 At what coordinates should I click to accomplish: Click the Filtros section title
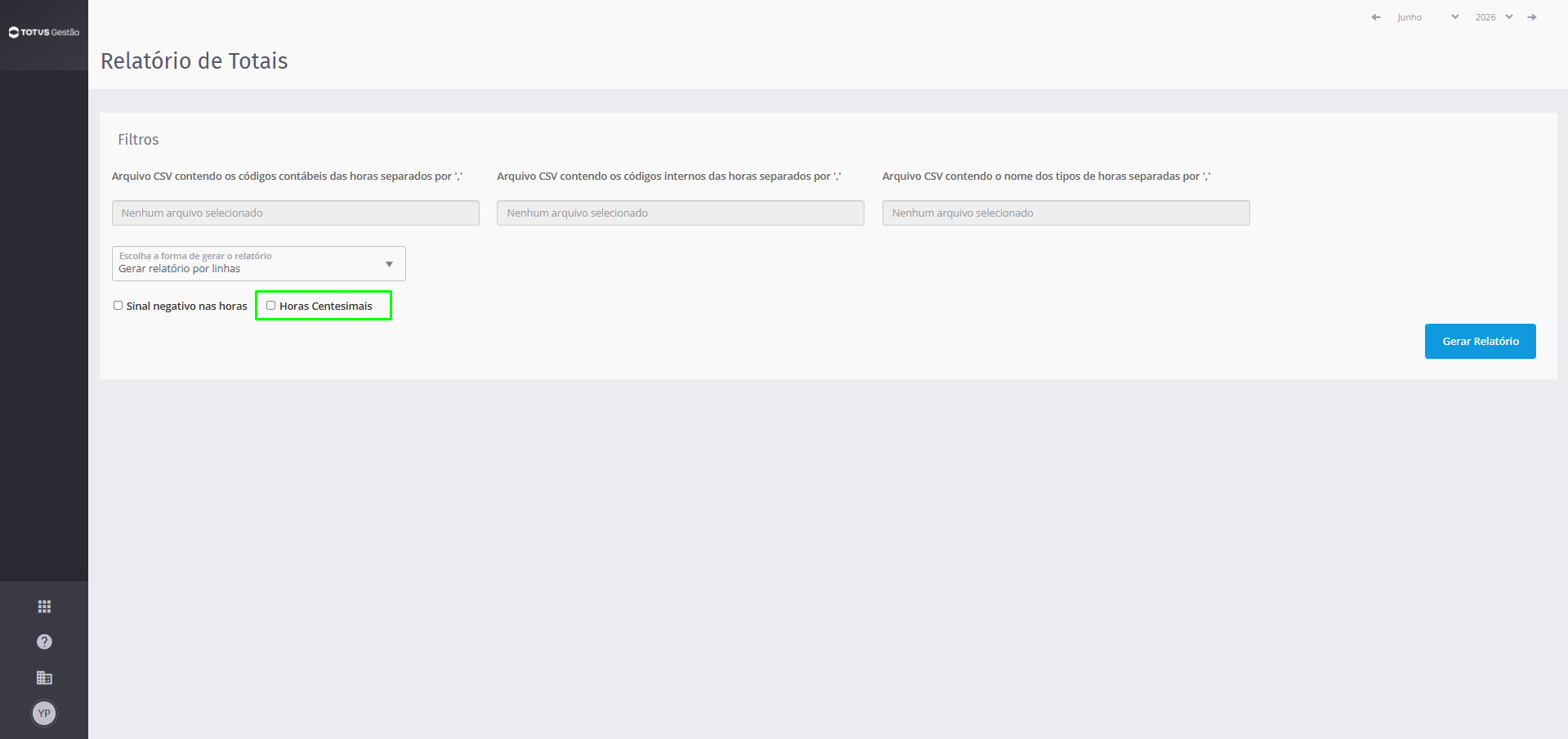point(138,140)
